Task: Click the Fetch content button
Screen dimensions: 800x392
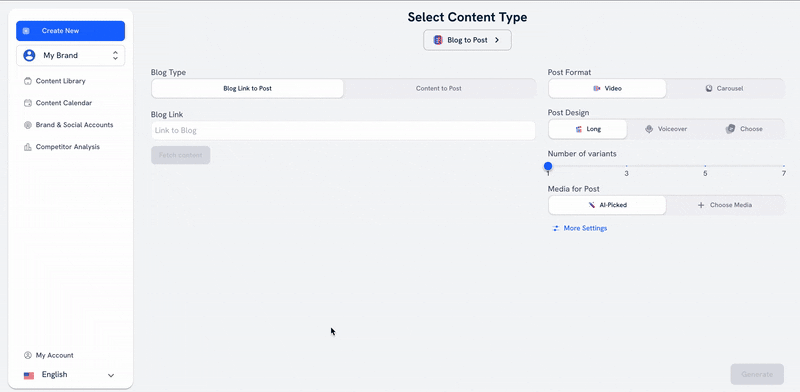Action: point(181,155)
